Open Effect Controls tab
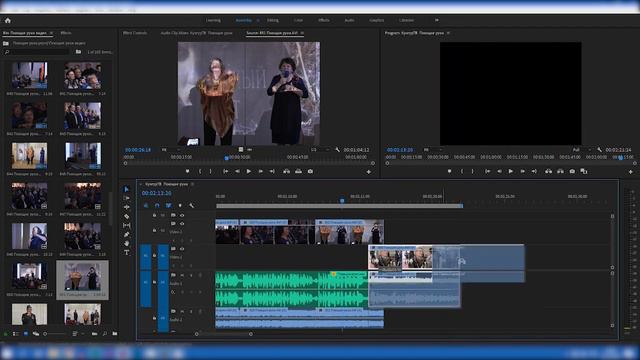 135,33
